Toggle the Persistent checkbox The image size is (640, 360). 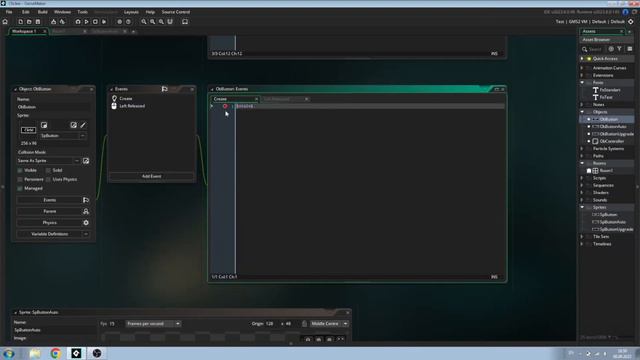coord(20,179)
